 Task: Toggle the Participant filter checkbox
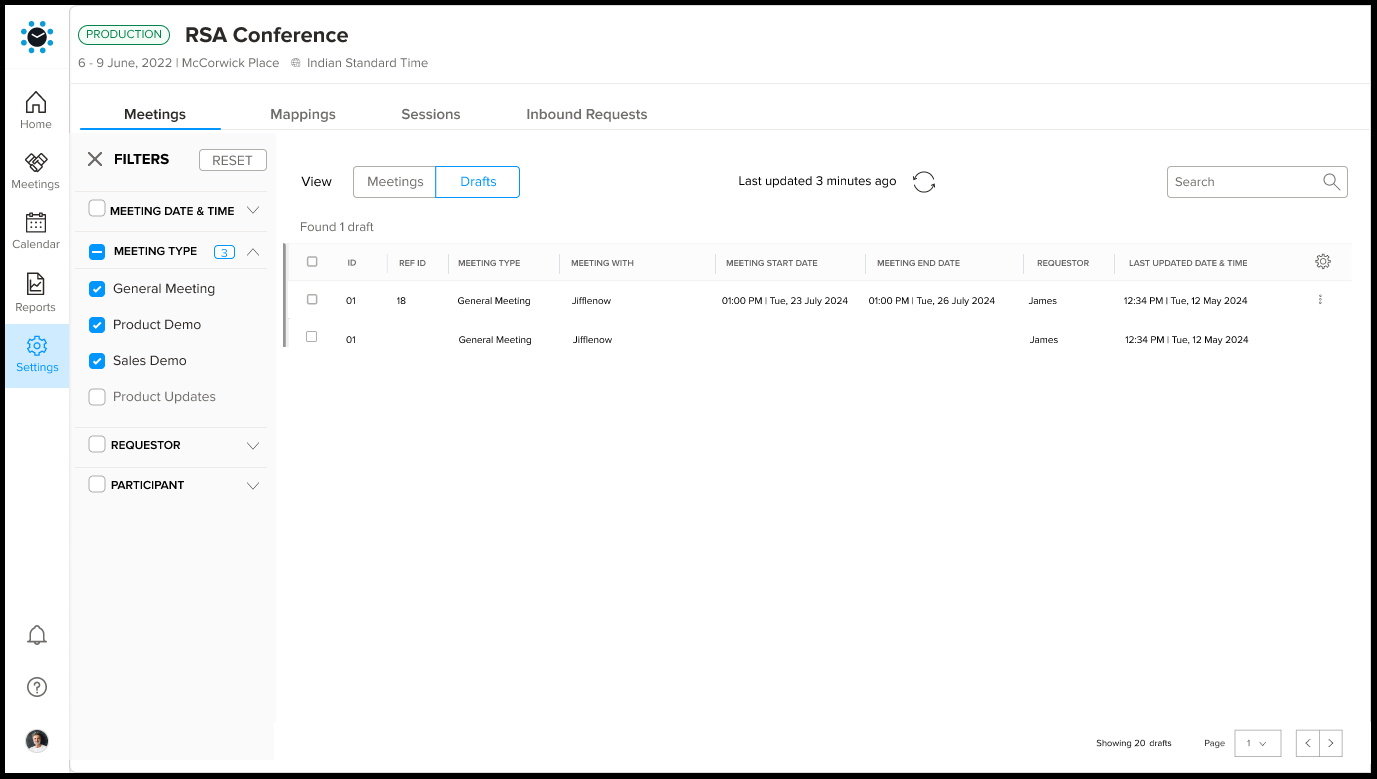tap(97, 484)
